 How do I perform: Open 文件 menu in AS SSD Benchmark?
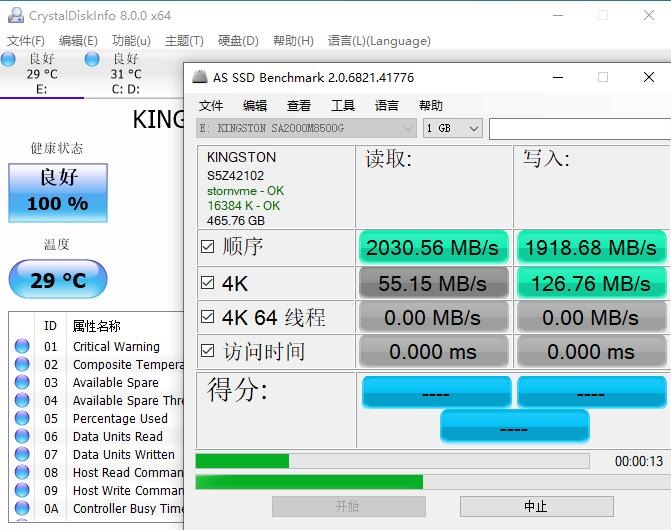211,105
